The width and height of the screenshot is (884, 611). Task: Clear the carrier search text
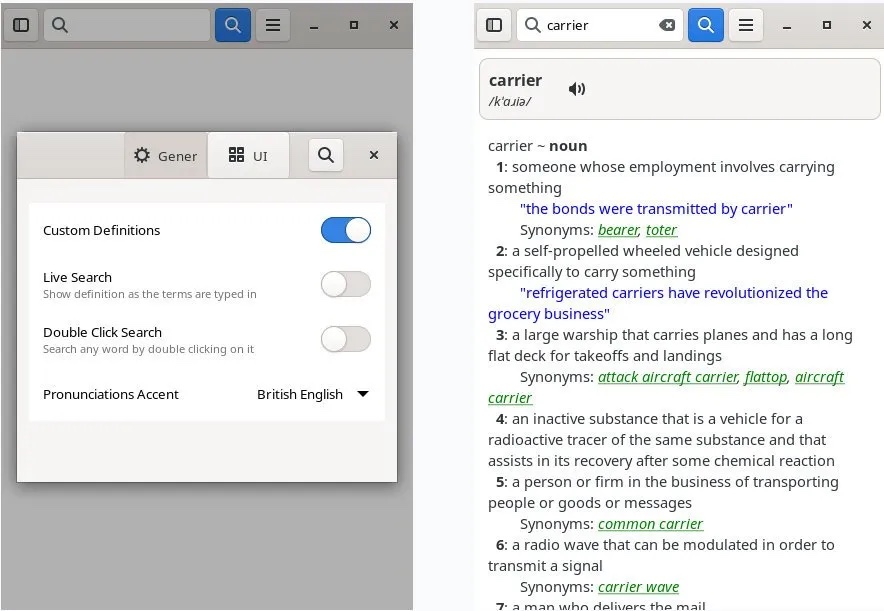667,25
